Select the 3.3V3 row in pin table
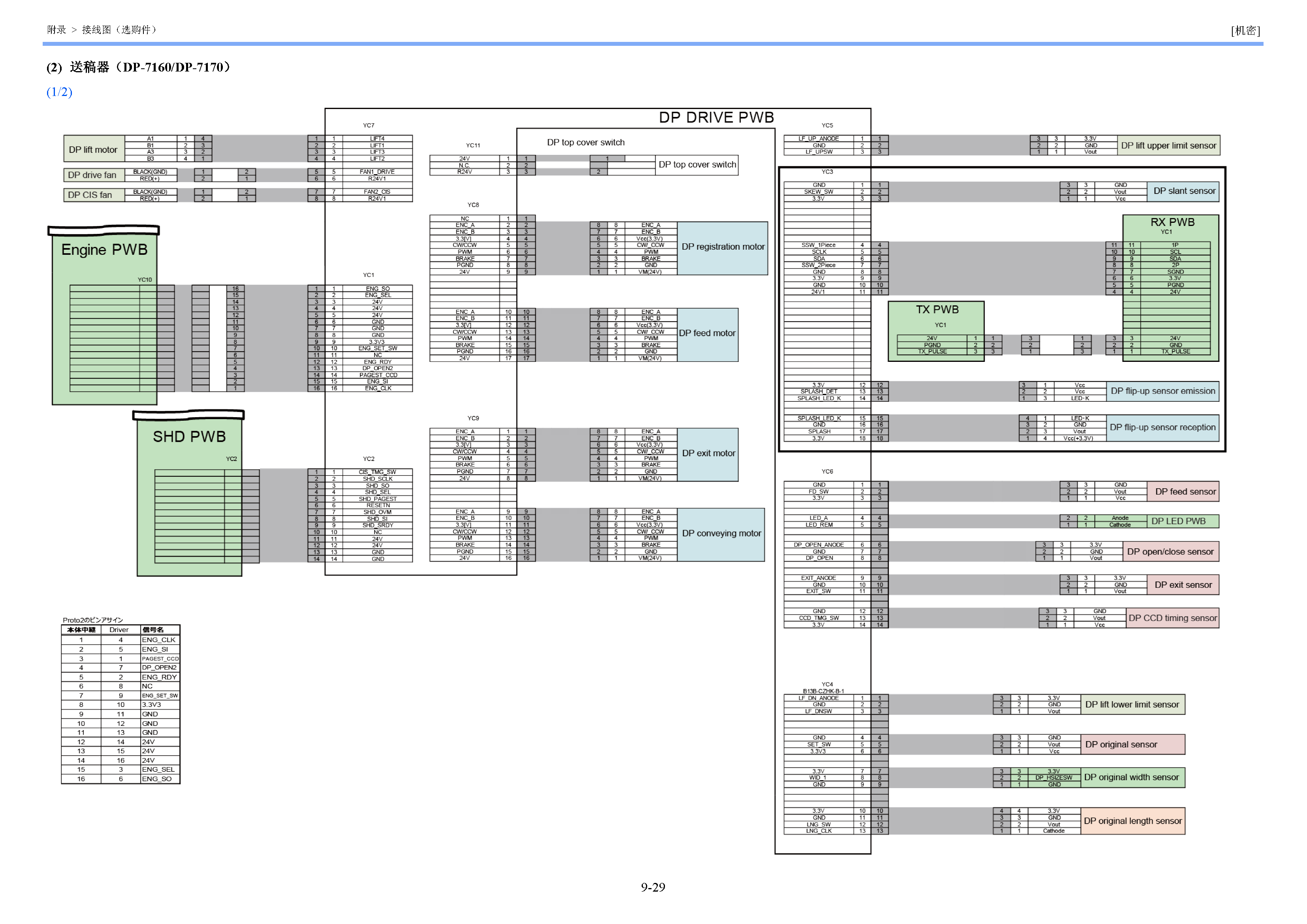Viewport: 1307px width, 924px height. 121,705
